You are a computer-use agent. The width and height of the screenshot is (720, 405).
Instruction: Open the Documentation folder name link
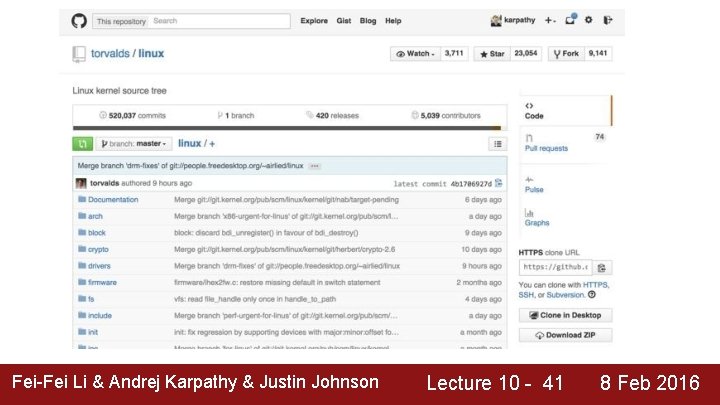[x=113, y=200]
